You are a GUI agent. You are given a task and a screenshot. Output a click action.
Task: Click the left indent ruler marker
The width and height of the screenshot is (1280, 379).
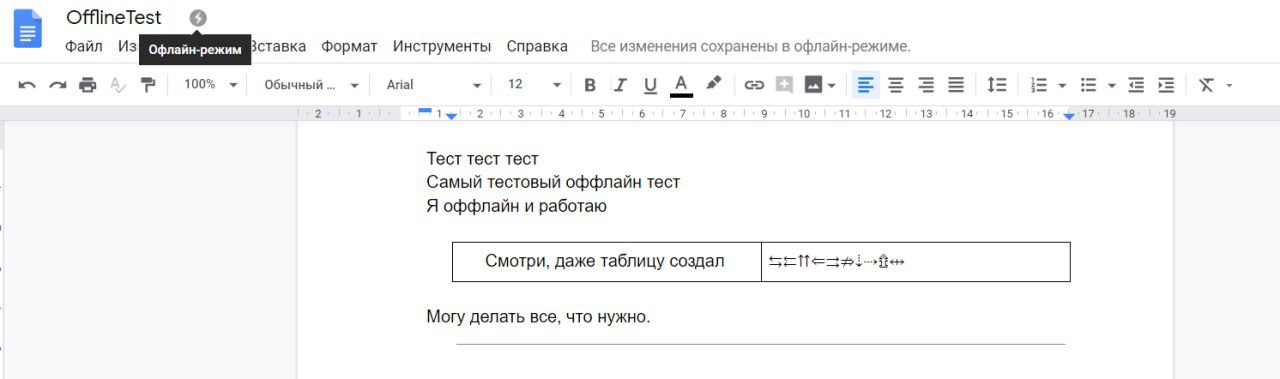click(451, 117)
